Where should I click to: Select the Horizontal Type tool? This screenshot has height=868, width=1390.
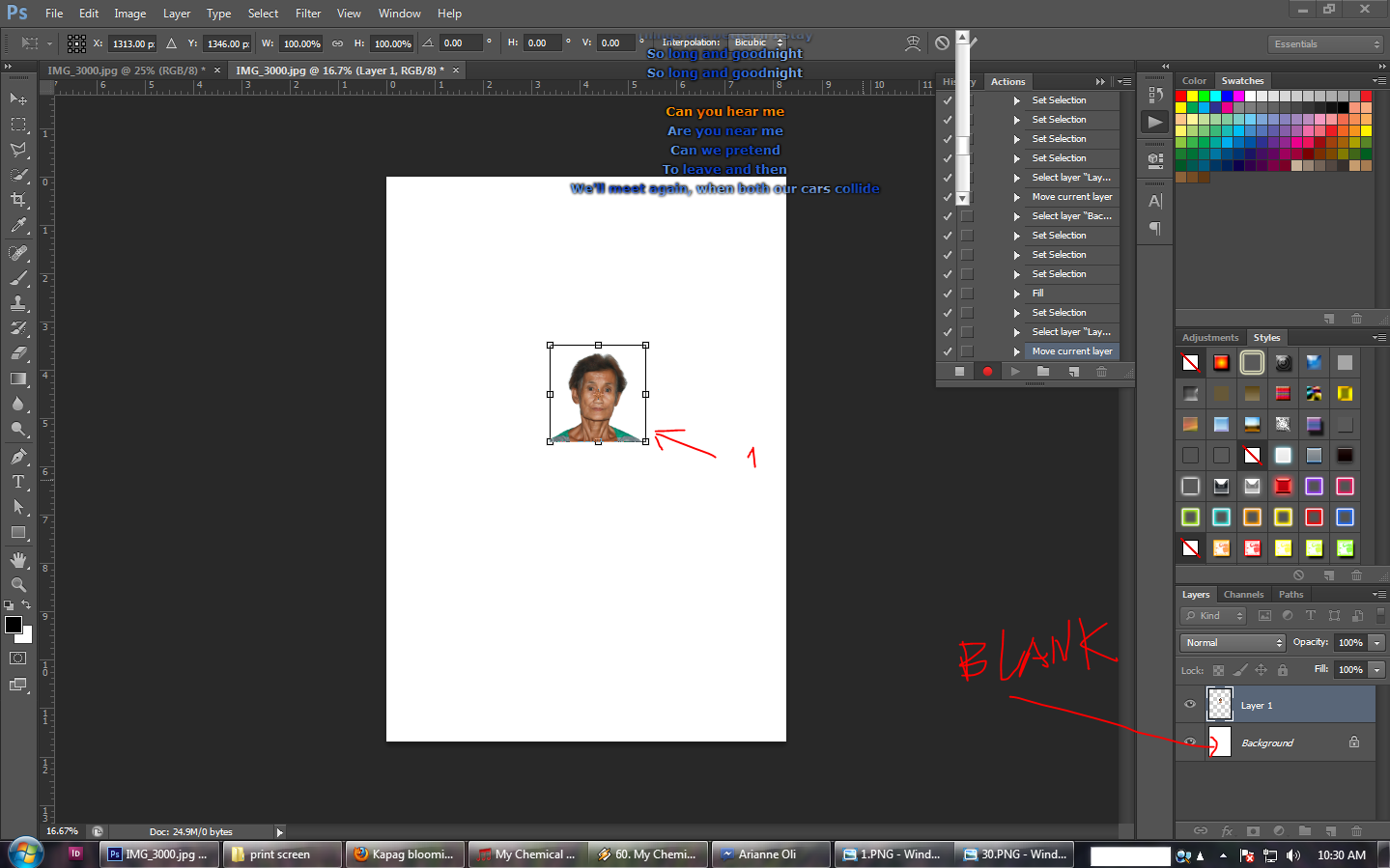pyautogui.click(x=19, y=481)
